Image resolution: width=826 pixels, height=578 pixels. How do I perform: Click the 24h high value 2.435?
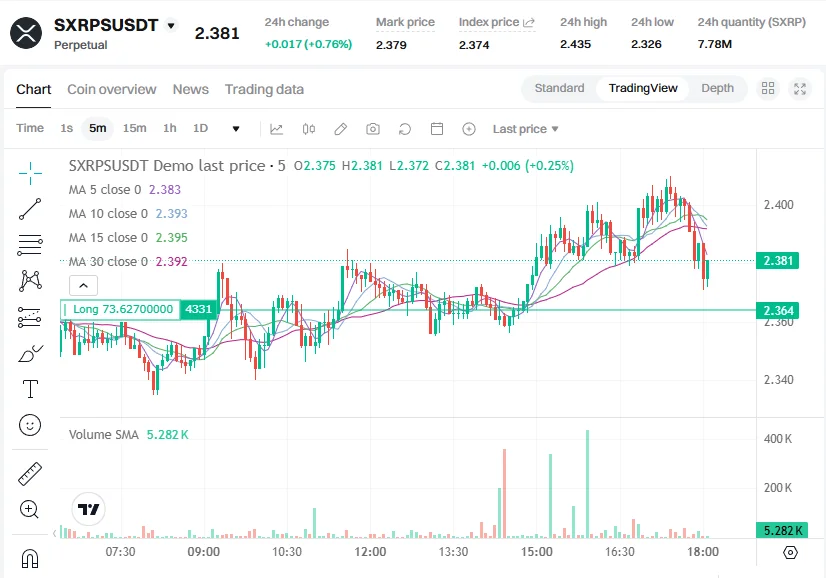[x=575, y=44]
